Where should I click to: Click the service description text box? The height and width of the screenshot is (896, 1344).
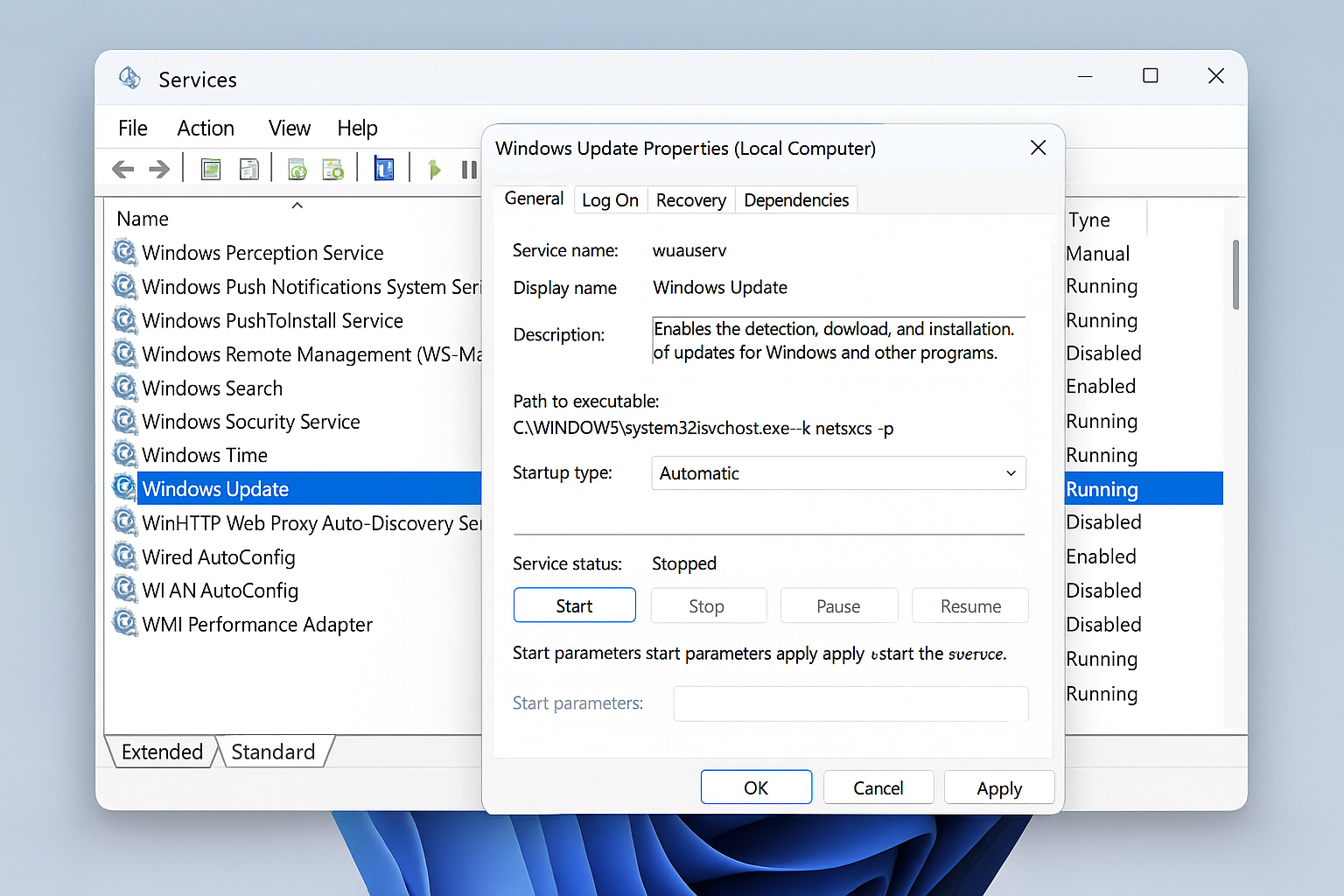(x=838, y=340)
